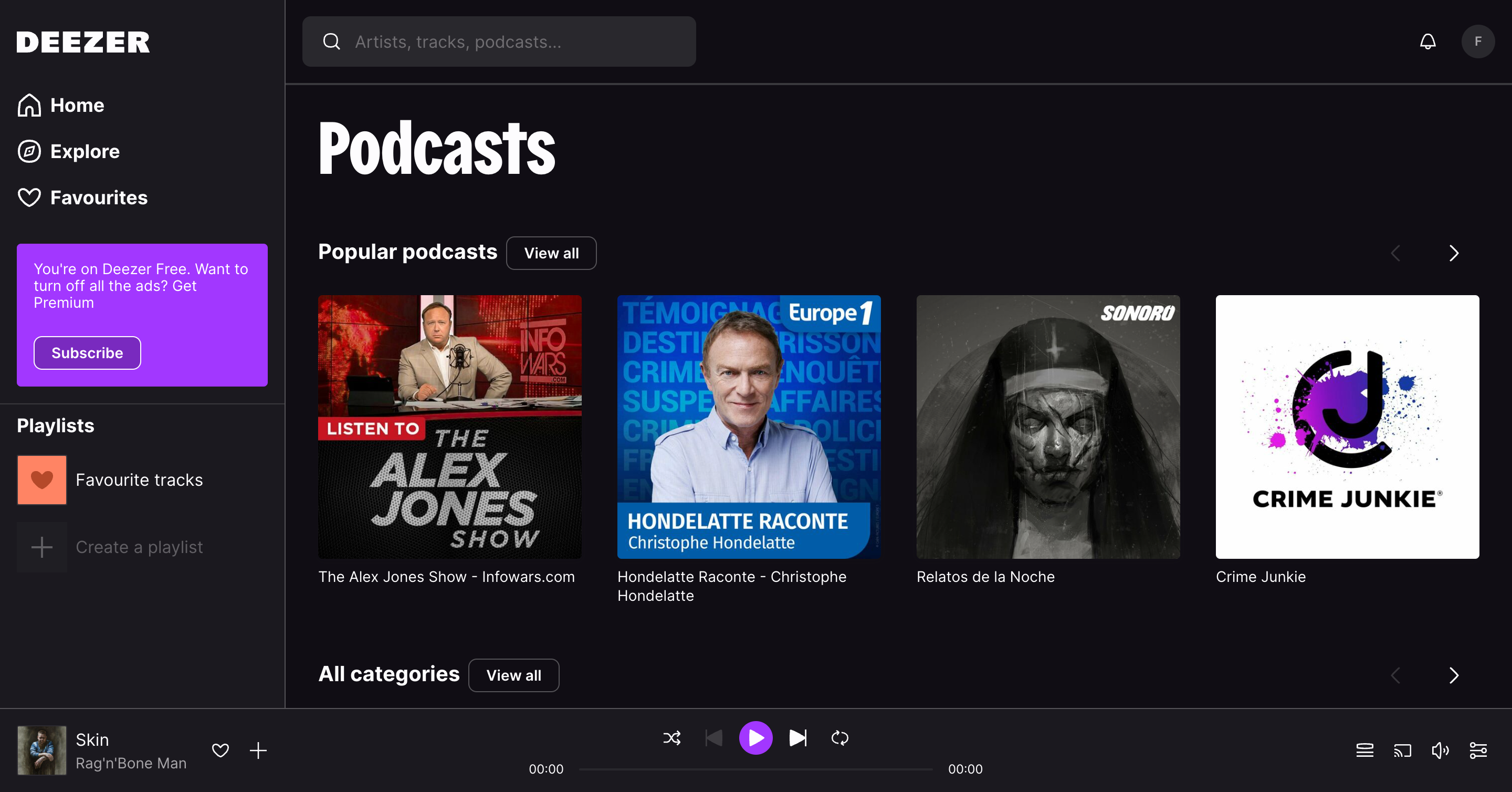This screenshot has width=1512, height=792.
Task: Click the volume control icon
Action: [x=1441, y=750]
